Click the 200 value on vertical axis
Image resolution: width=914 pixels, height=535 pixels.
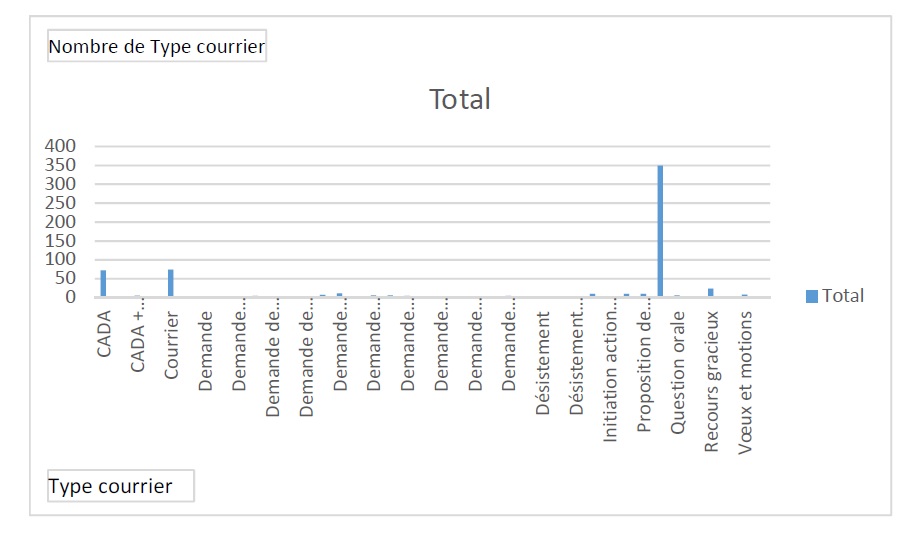click(61, 222)
